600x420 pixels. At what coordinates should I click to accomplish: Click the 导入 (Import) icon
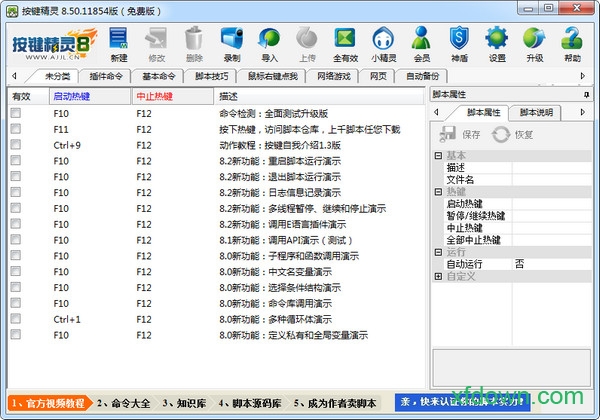point(270,42)
